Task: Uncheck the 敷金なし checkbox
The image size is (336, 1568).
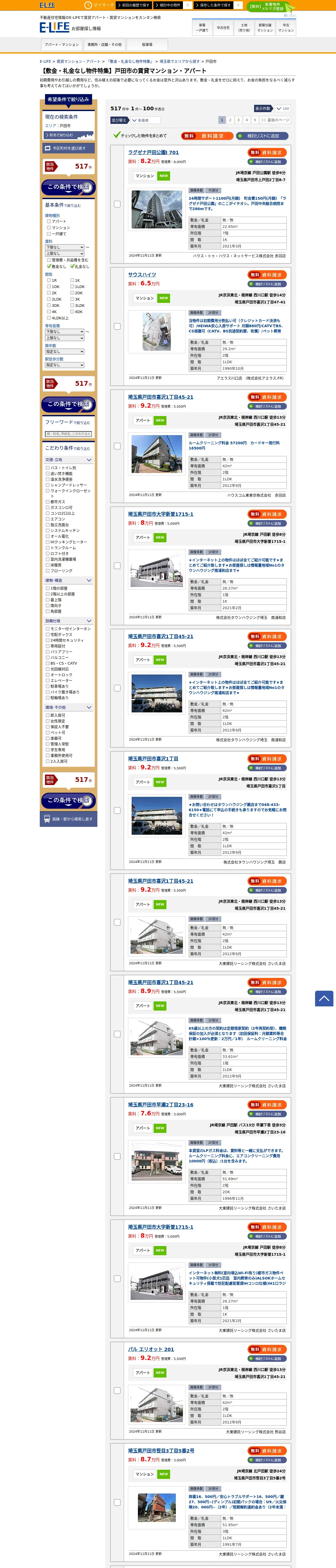Action: tap(49, 267)
